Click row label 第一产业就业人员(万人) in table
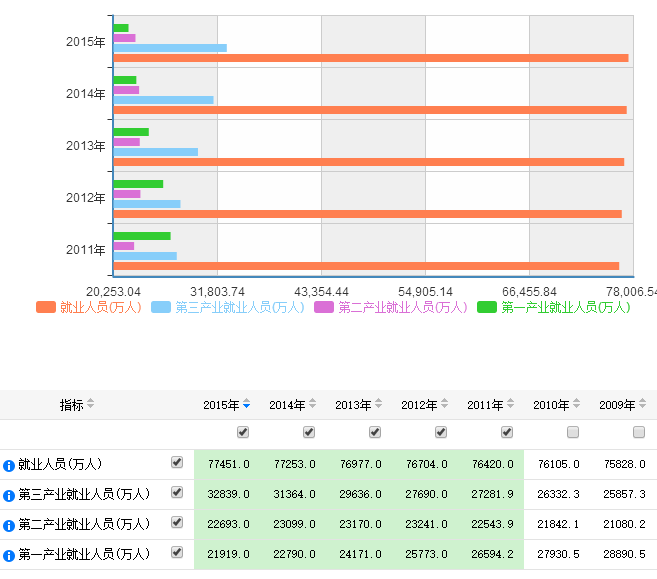This screenshot has height=579, width=657. point(84,554)
